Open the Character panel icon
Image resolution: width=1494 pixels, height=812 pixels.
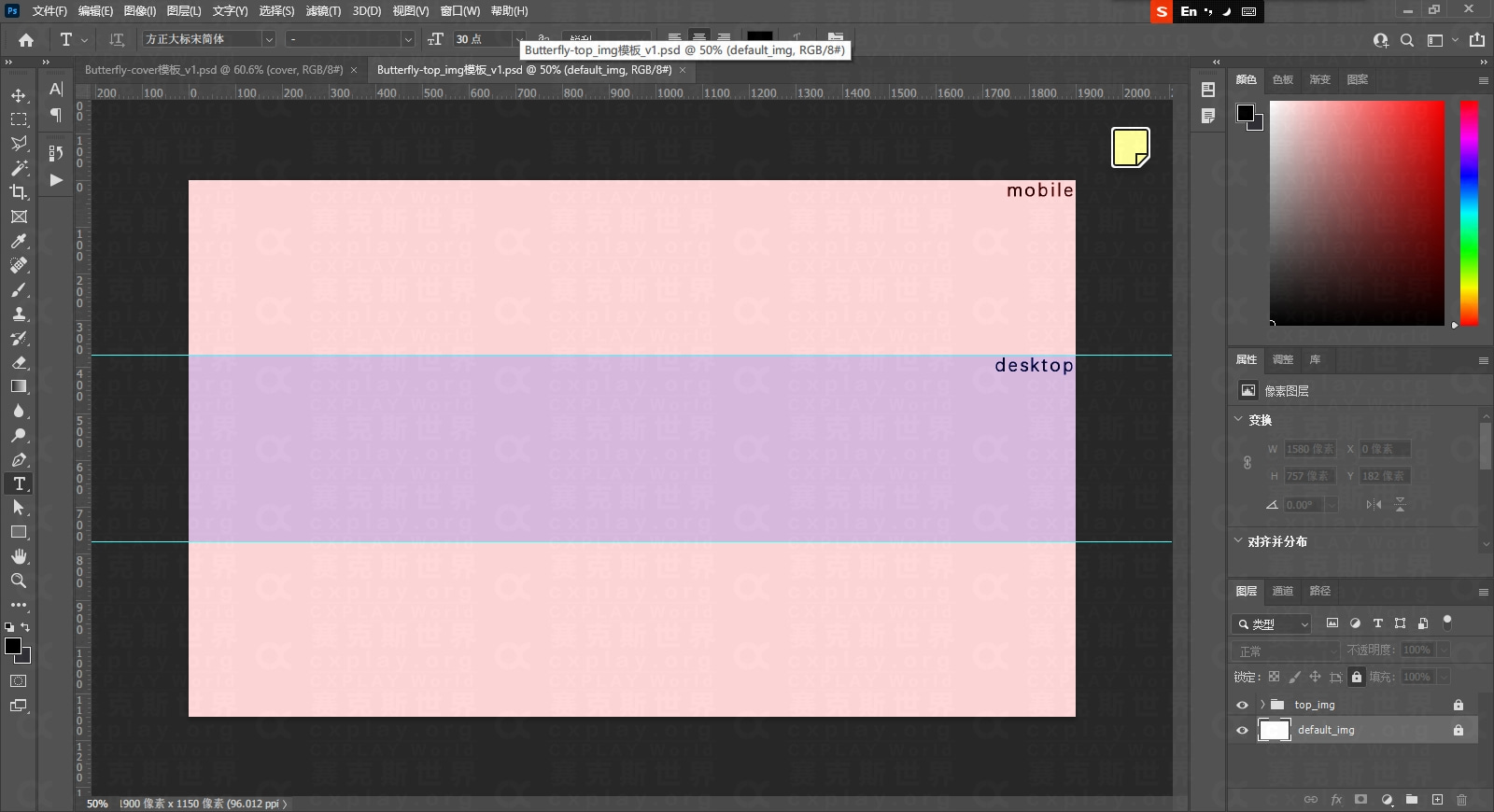pos(56,89)
